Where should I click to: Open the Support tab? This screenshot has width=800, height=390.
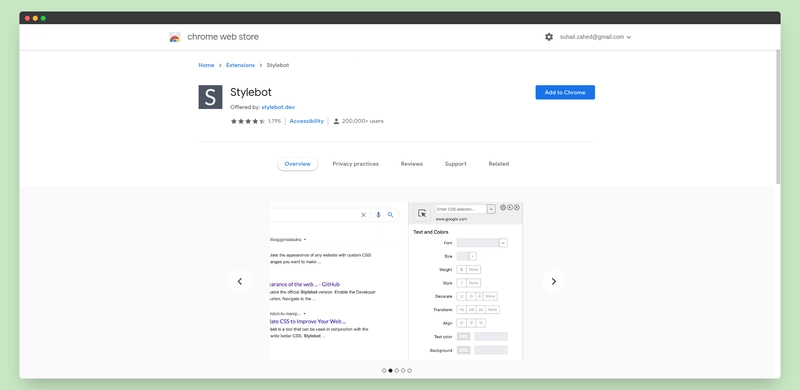coord(456,164)
